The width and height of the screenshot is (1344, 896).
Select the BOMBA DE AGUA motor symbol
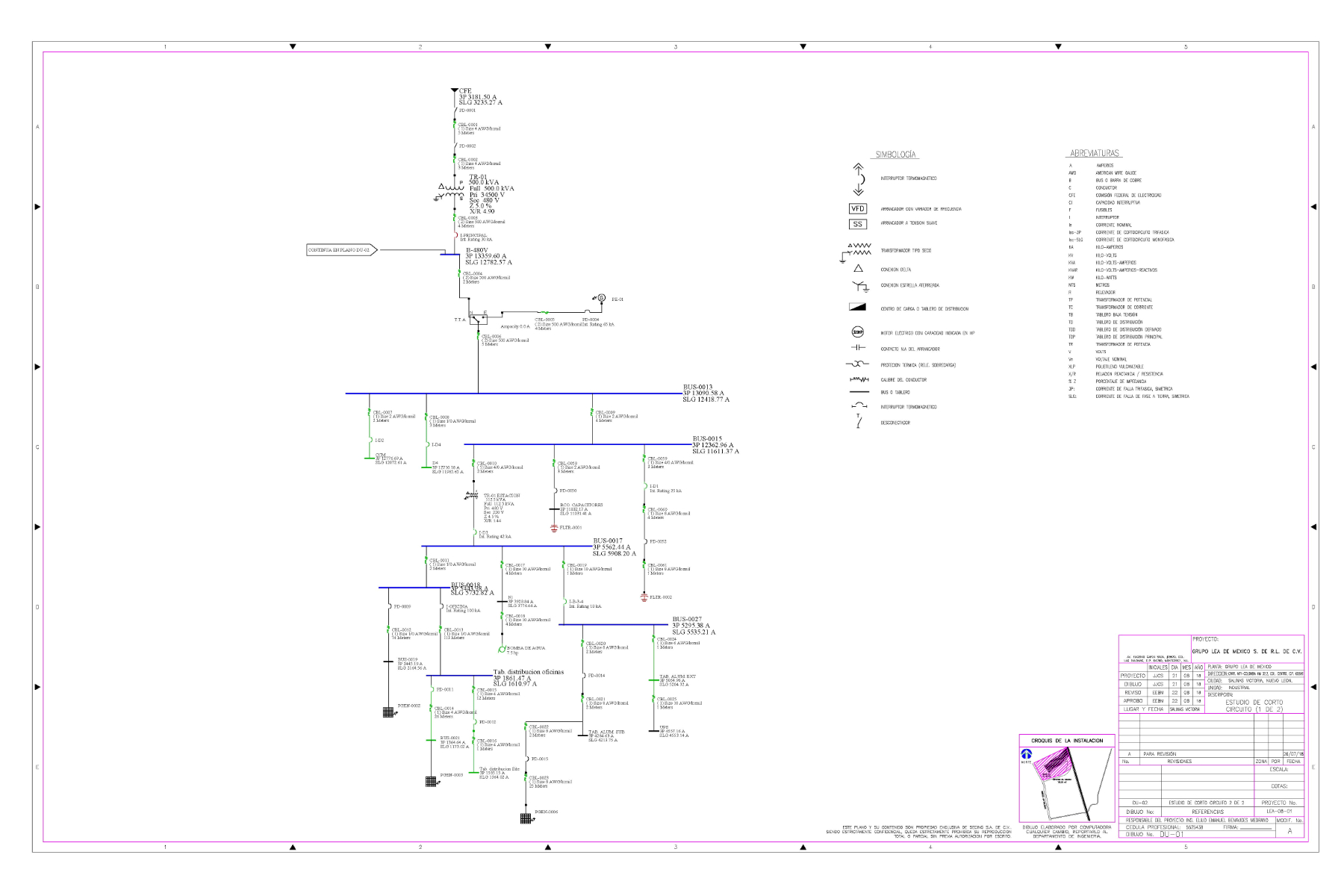[502, 650]
